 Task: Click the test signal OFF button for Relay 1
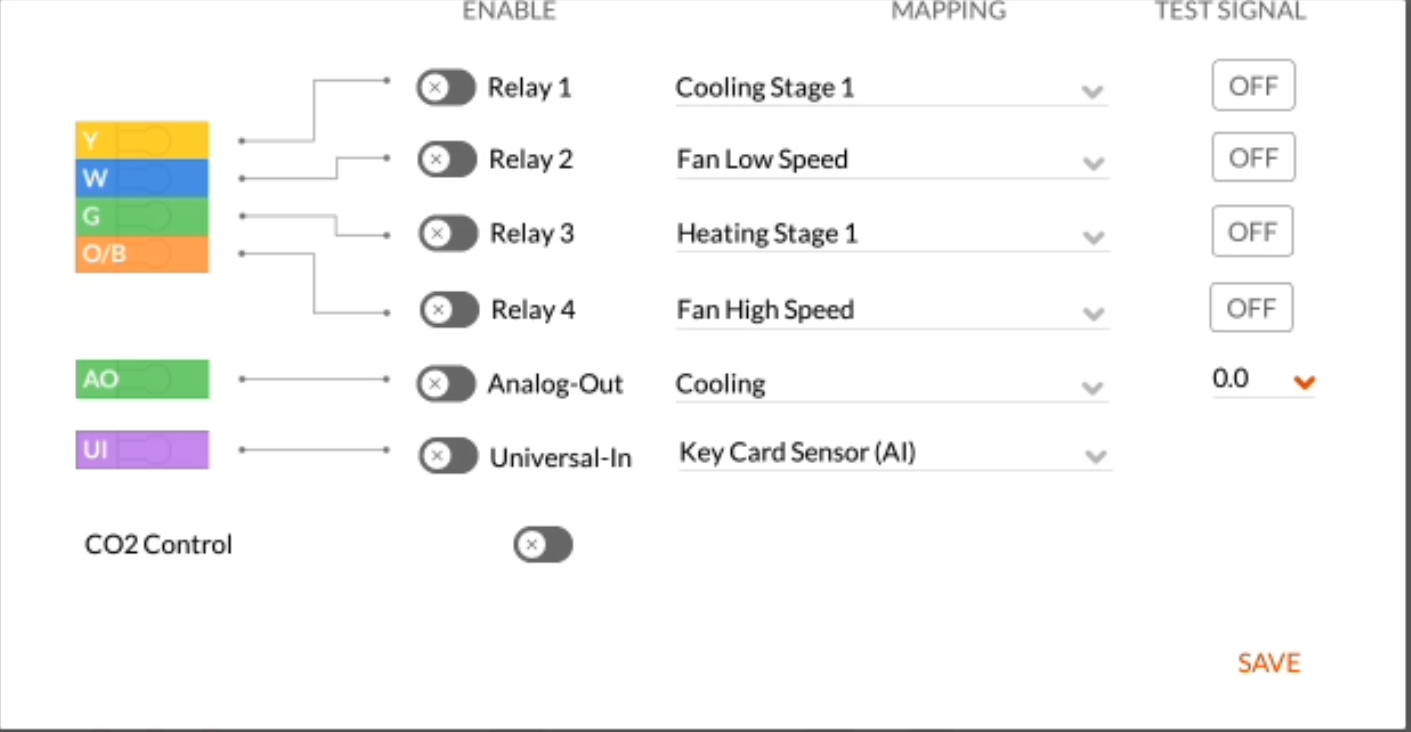1253,85
